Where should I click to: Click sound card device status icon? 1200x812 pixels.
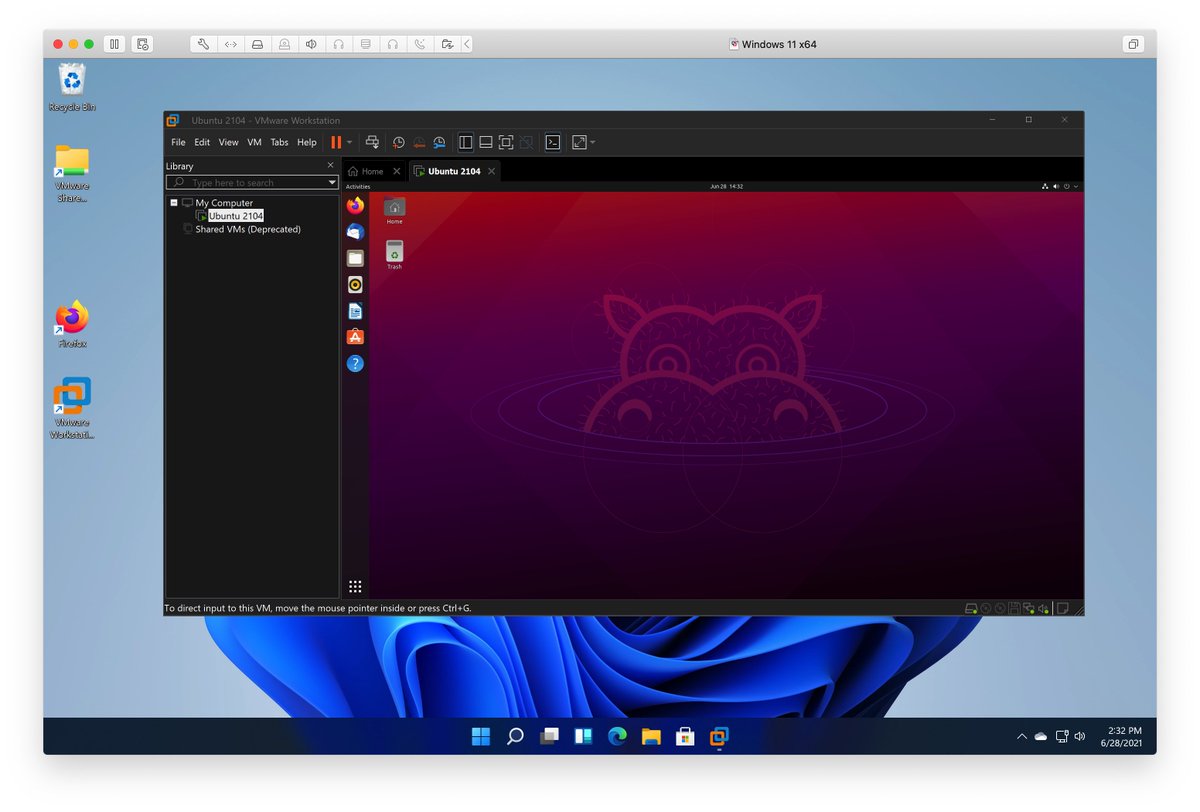pos(1044,608)
